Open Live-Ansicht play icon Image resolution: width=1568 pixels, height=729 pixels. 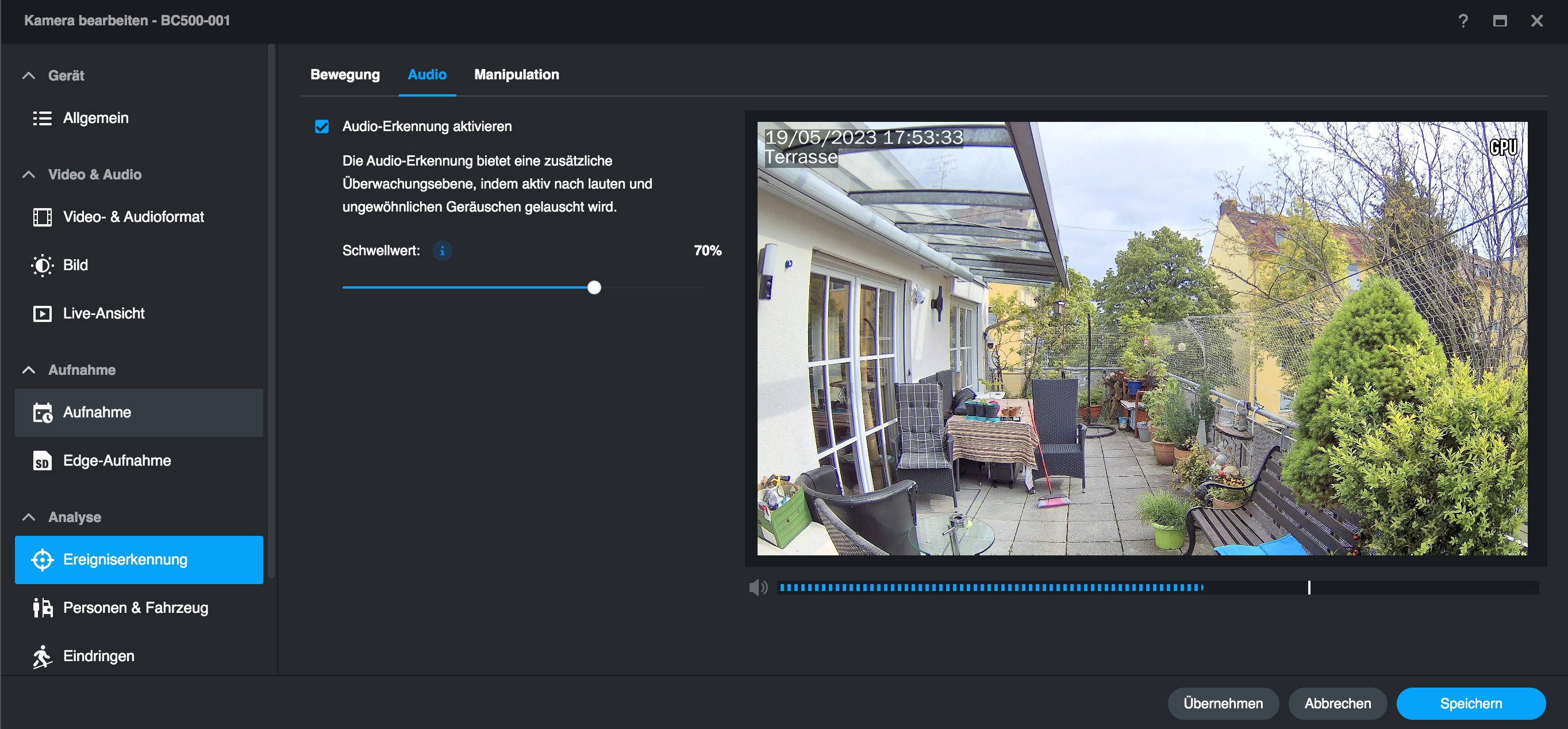click(42, 314)
